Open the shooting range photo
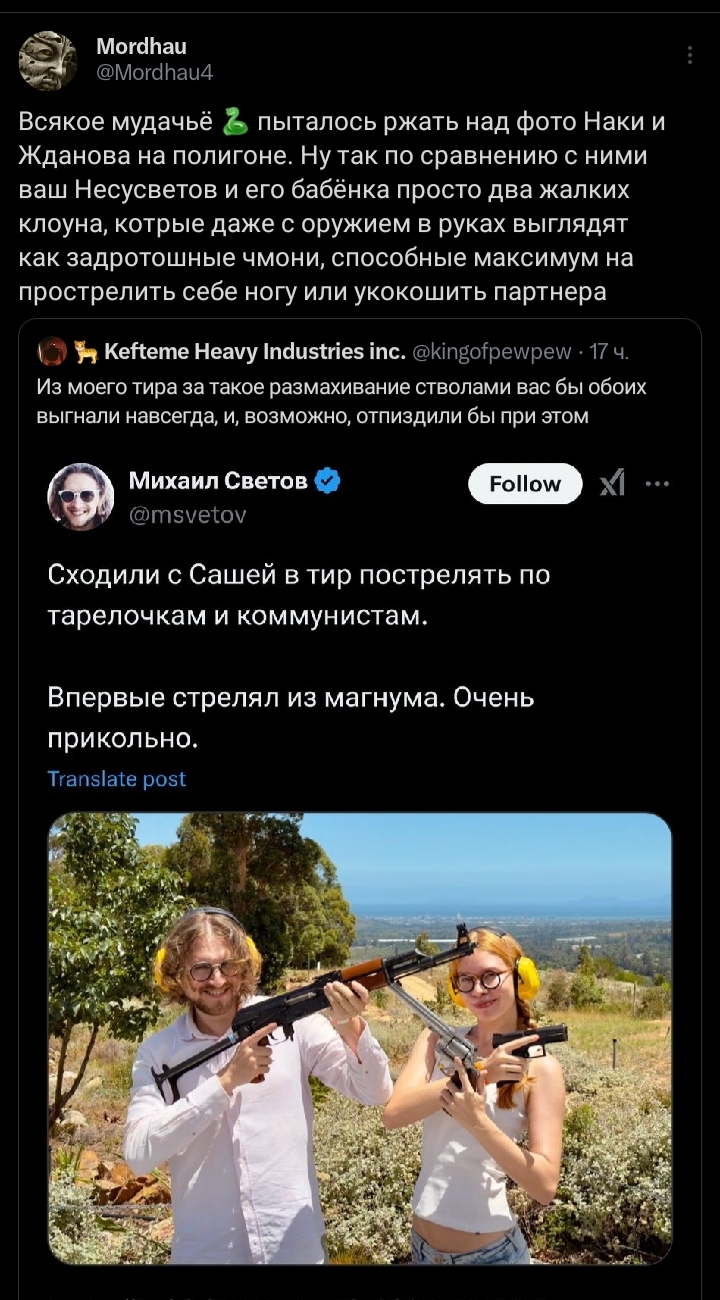Viewport: 720px width, 1300px height. coord(360,1038)
